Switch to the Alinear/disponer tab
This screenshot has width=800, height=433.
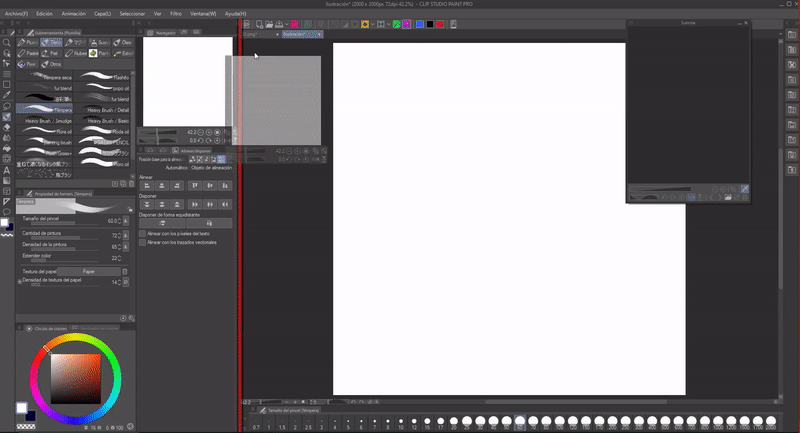point(191,150)
